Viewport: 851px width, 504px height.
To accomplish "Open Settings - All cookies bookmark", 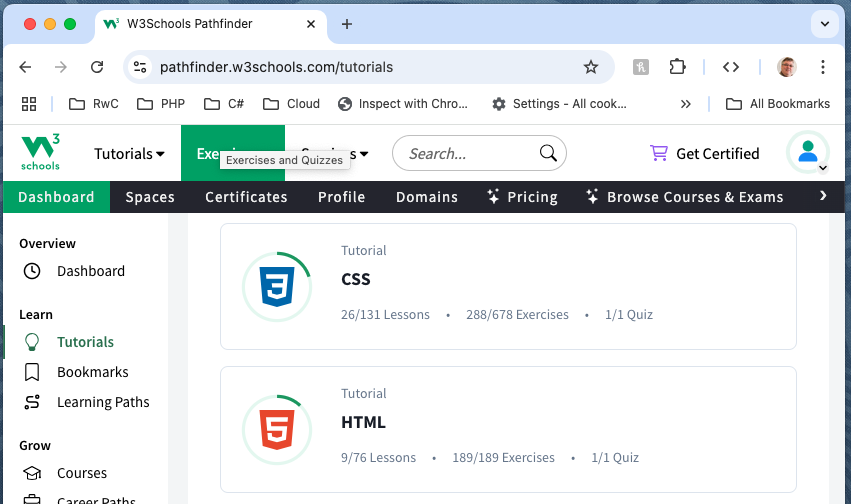I will coord(559,104).
